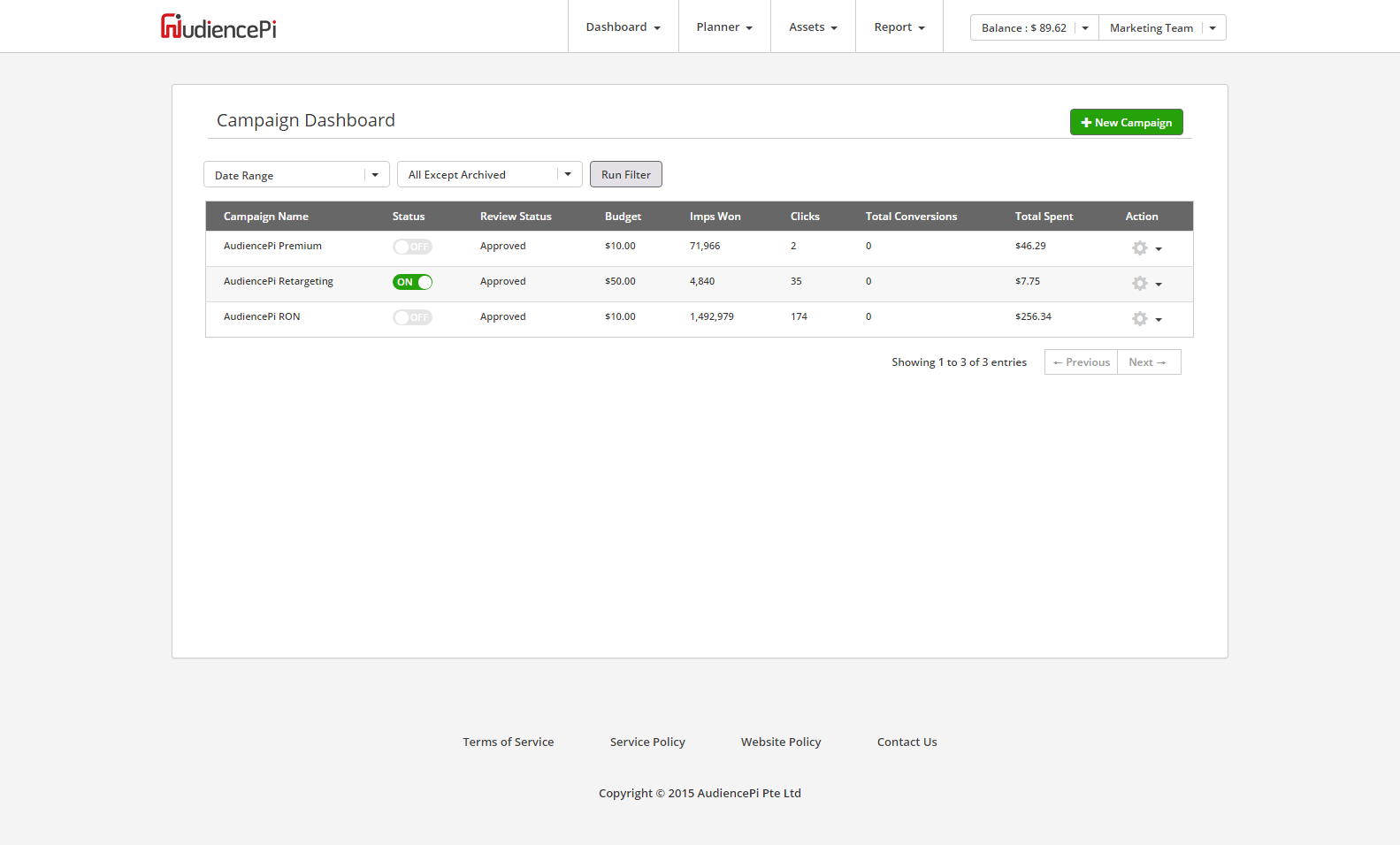Open the Terms of Service link
This screenshot has width=1400, height=845.
pos(508,742)
